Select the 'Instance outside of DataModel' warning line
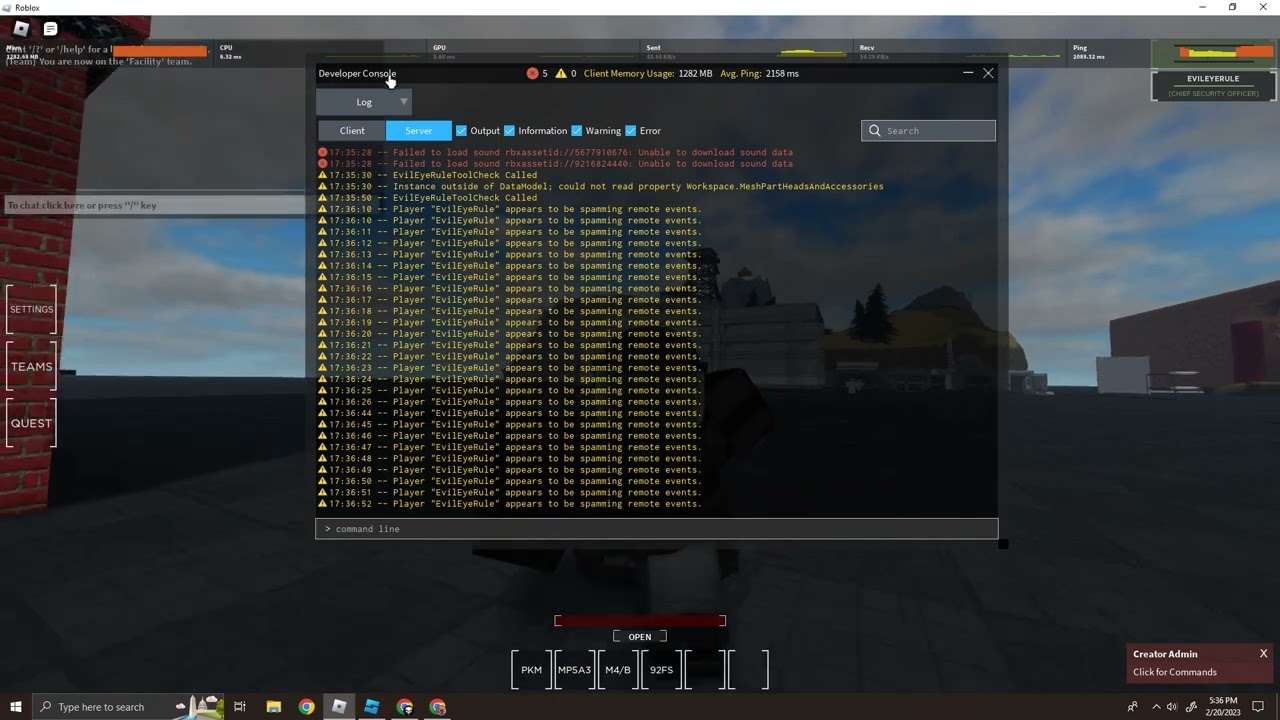Screen dimensions: 1280x720 (601, 187)
